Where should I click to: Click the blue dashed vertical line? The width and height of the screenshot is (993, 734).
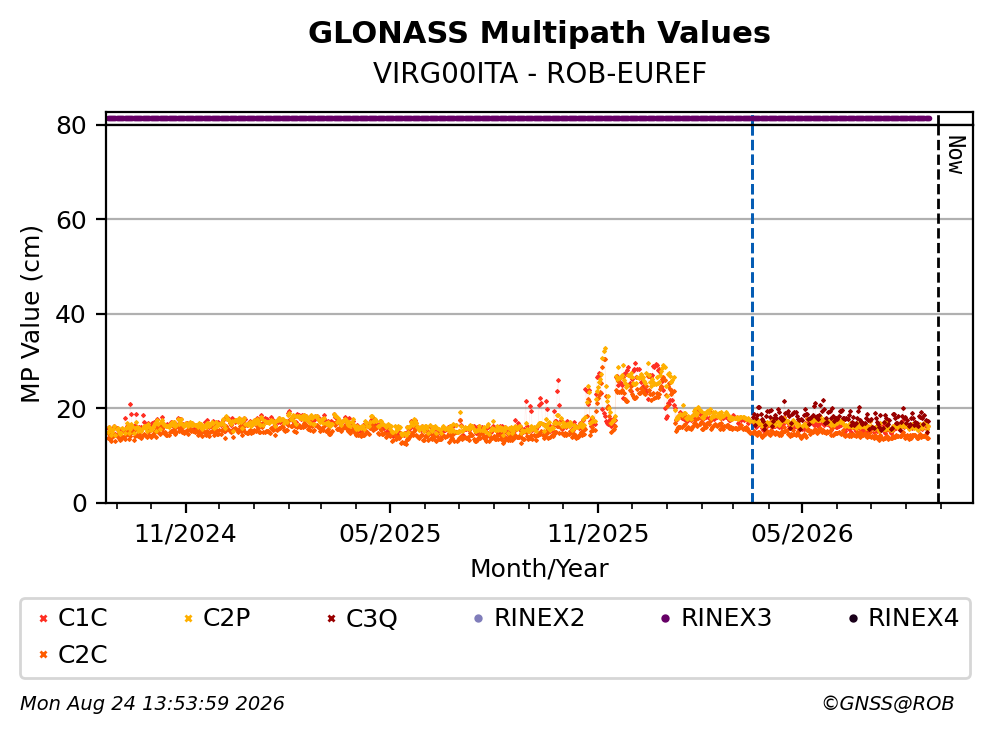tap(752, 309)
